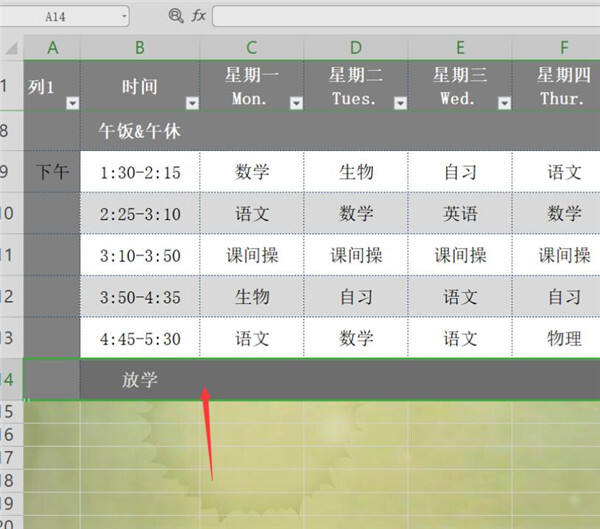The width and height of the screenshot is (600, 529).
Task: Click the 午饭&午休 cell
Action: (140, 131)
